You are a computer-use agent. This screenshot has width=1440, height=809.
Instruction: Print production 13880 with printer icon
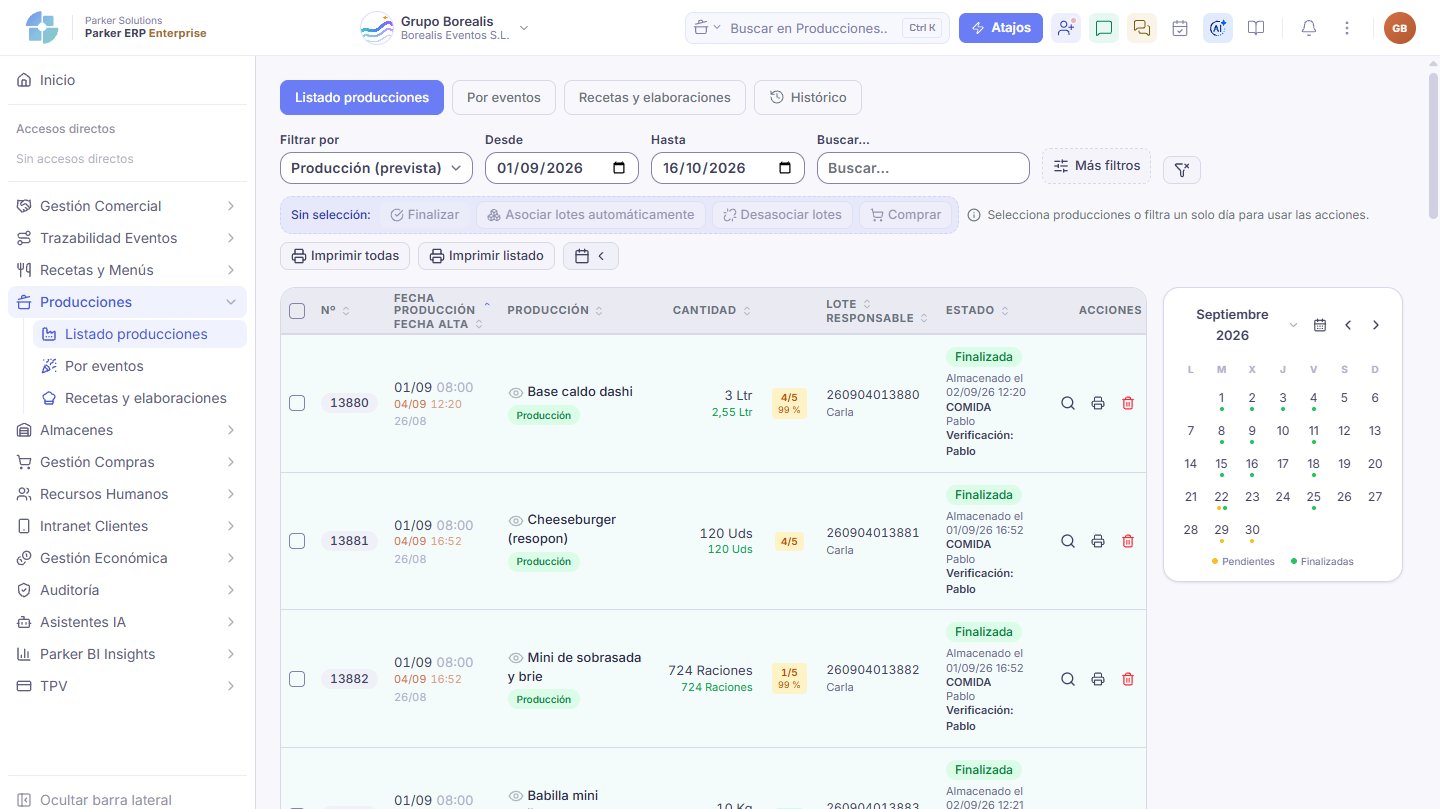(1098, 403)
